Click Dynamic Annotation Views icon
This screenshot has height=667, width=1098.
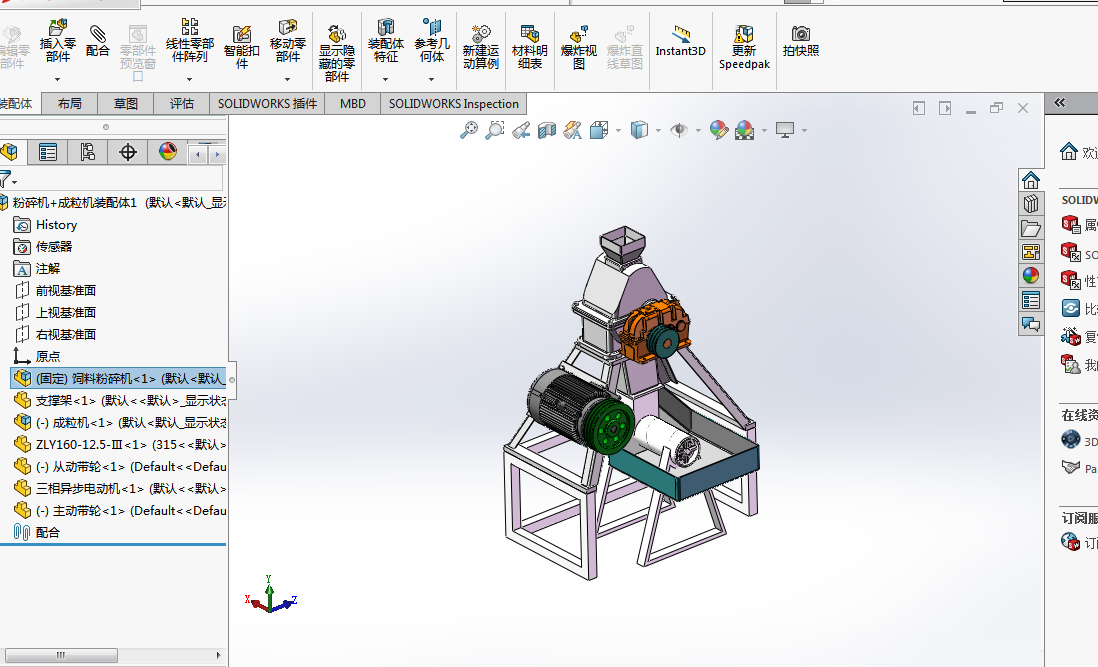(572, 130)
